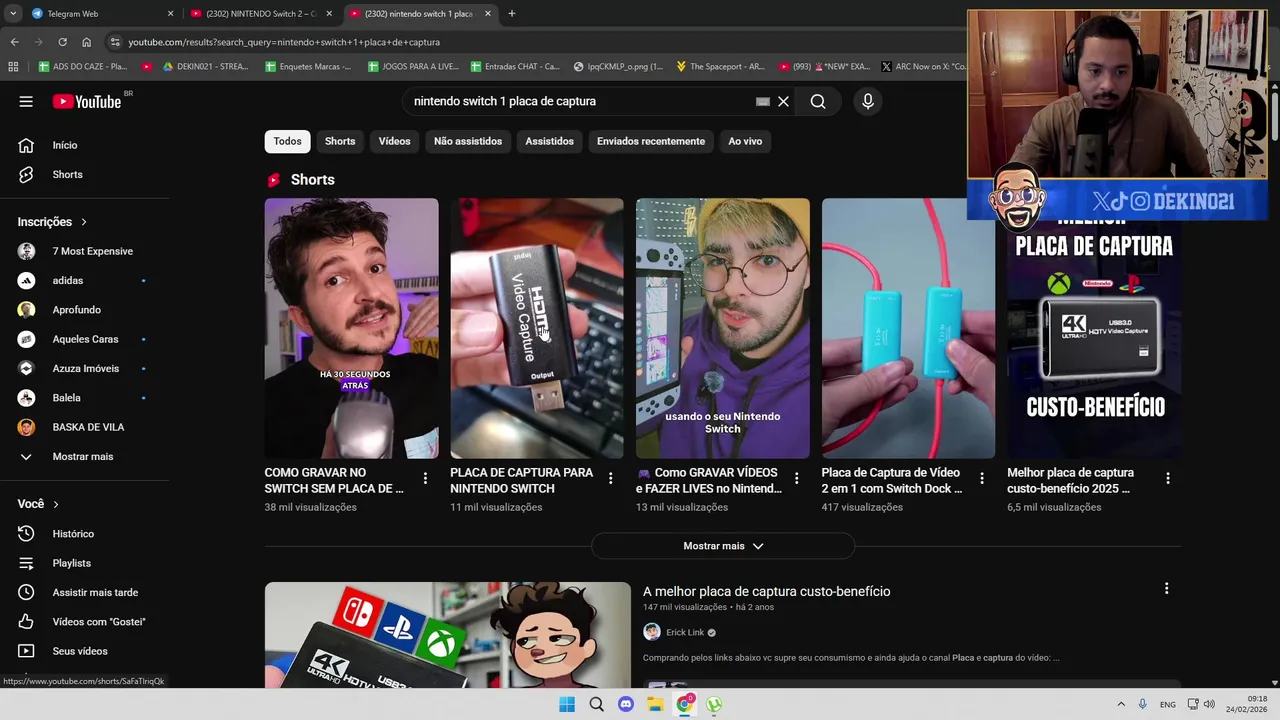This screenshot has width=1280, height=720.
Task: Open on-screen keyboard icon in search box
Action: tap(763, 101)
